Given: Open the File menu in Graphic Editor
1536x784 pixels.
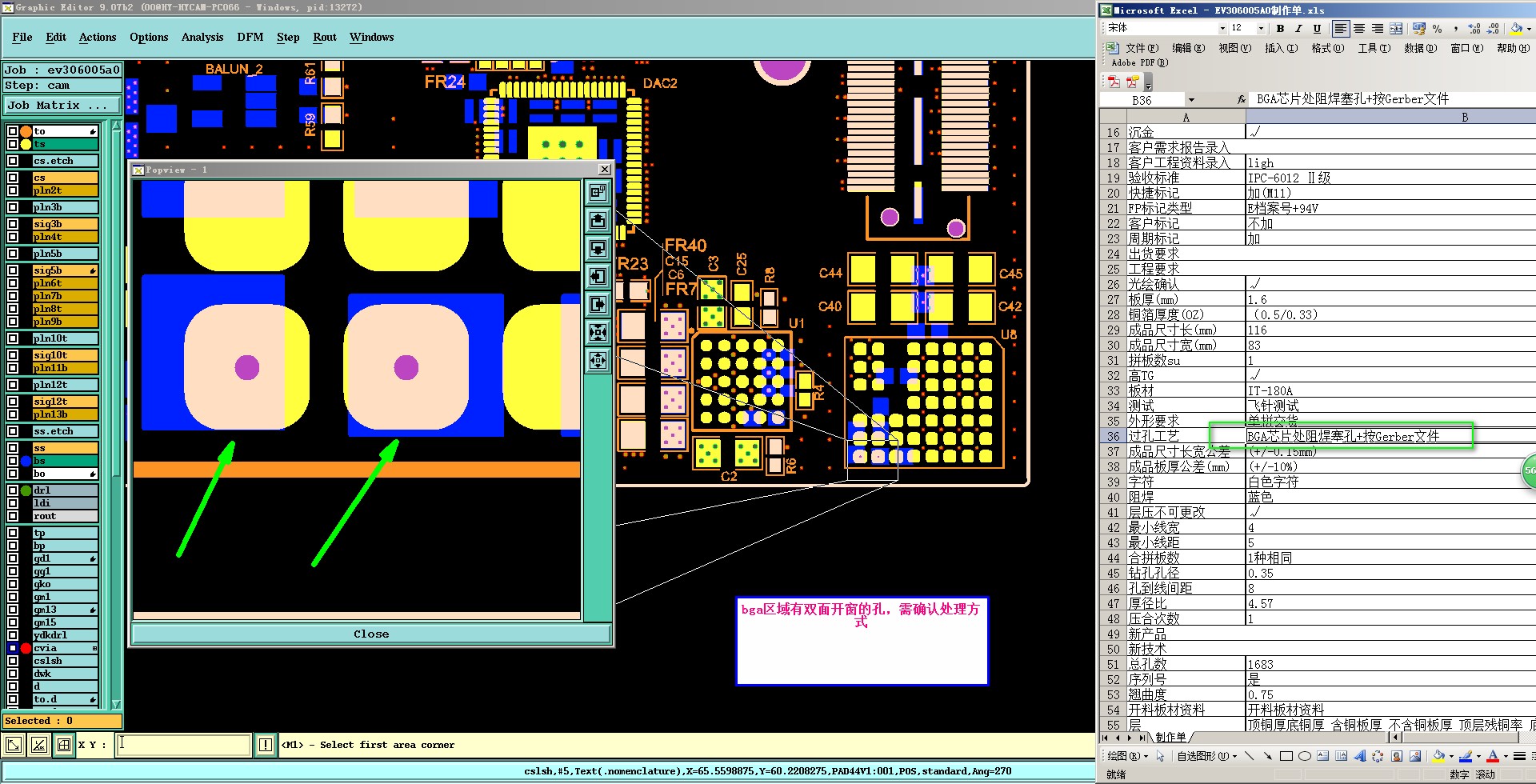Looking at the screenshot, I should tap(22, 38).
